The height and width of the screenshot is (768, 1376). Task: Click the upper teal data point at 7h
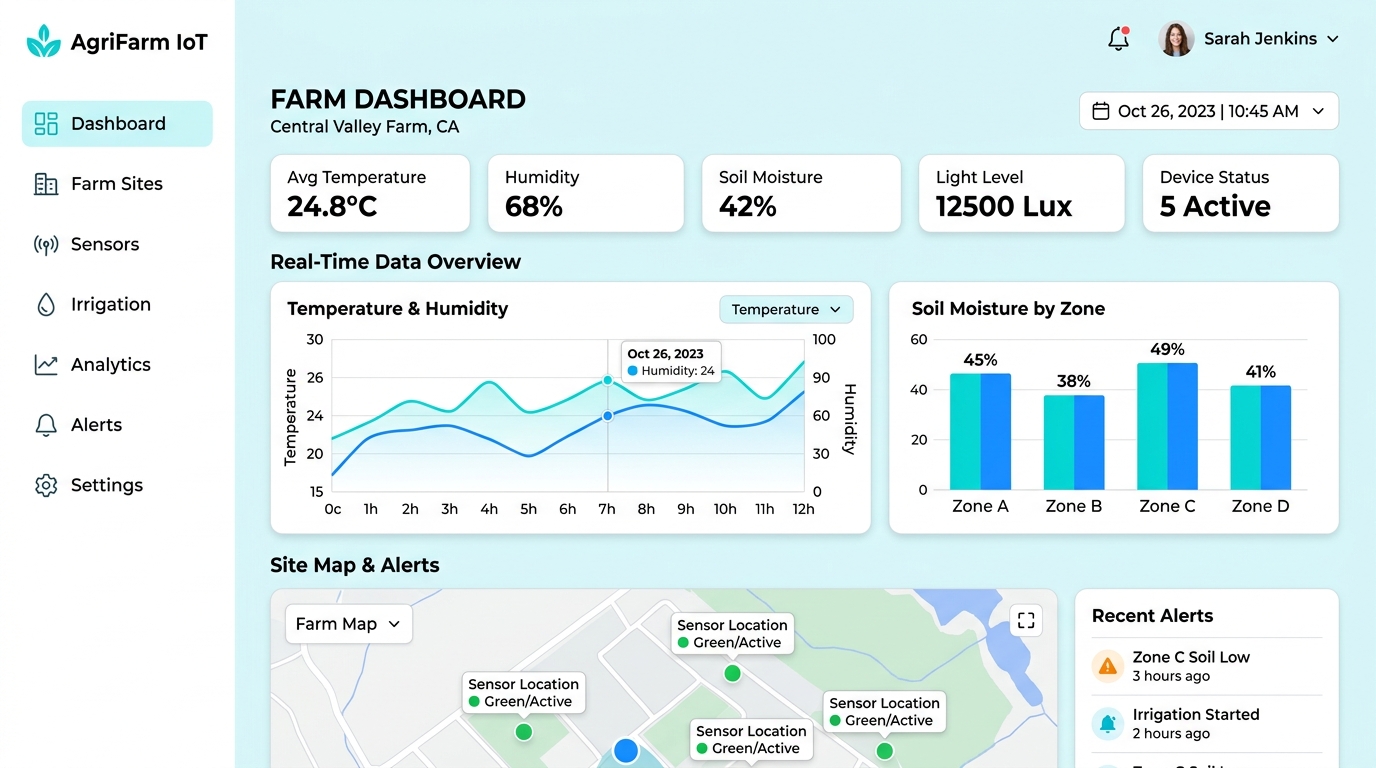coord(607,380)
